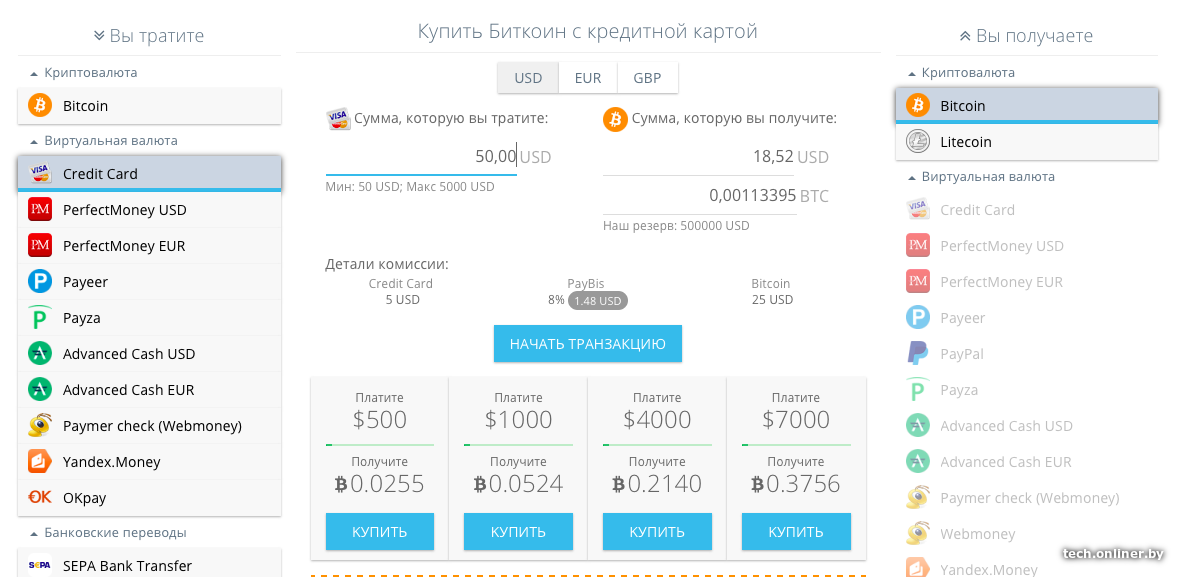This screenshot has width=1187, height=577.
Task: Focus the spend amount input field
Action: tap(422, 157)
